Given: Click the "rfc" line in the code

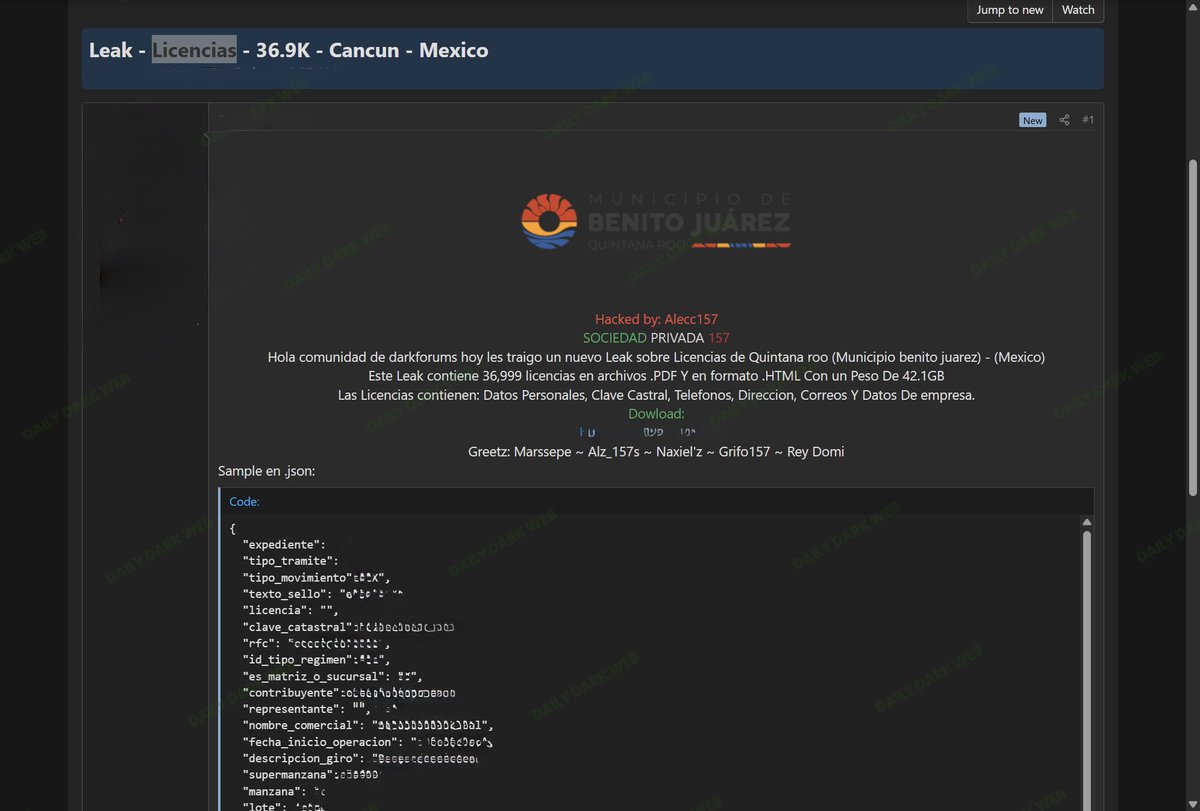Looking at the screenshot, I should click(316, 643).
